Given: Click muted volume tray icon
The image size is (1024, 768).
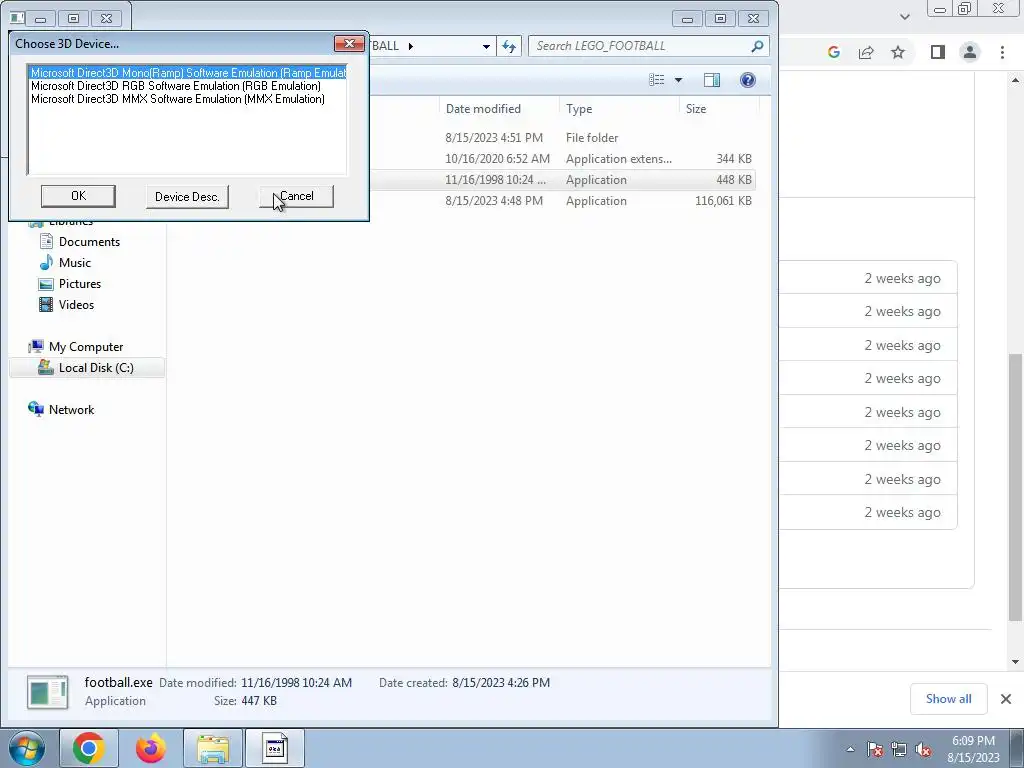Looking at the screenshot, I should tap(923, 749).
